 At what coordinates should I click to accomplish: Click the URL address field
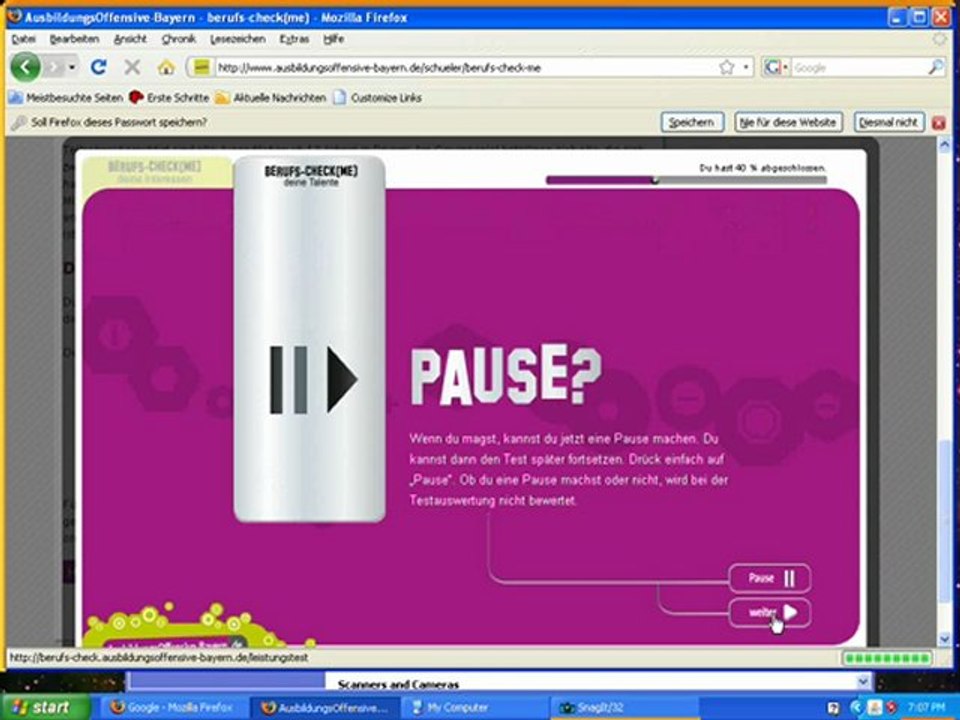[465, 67]
